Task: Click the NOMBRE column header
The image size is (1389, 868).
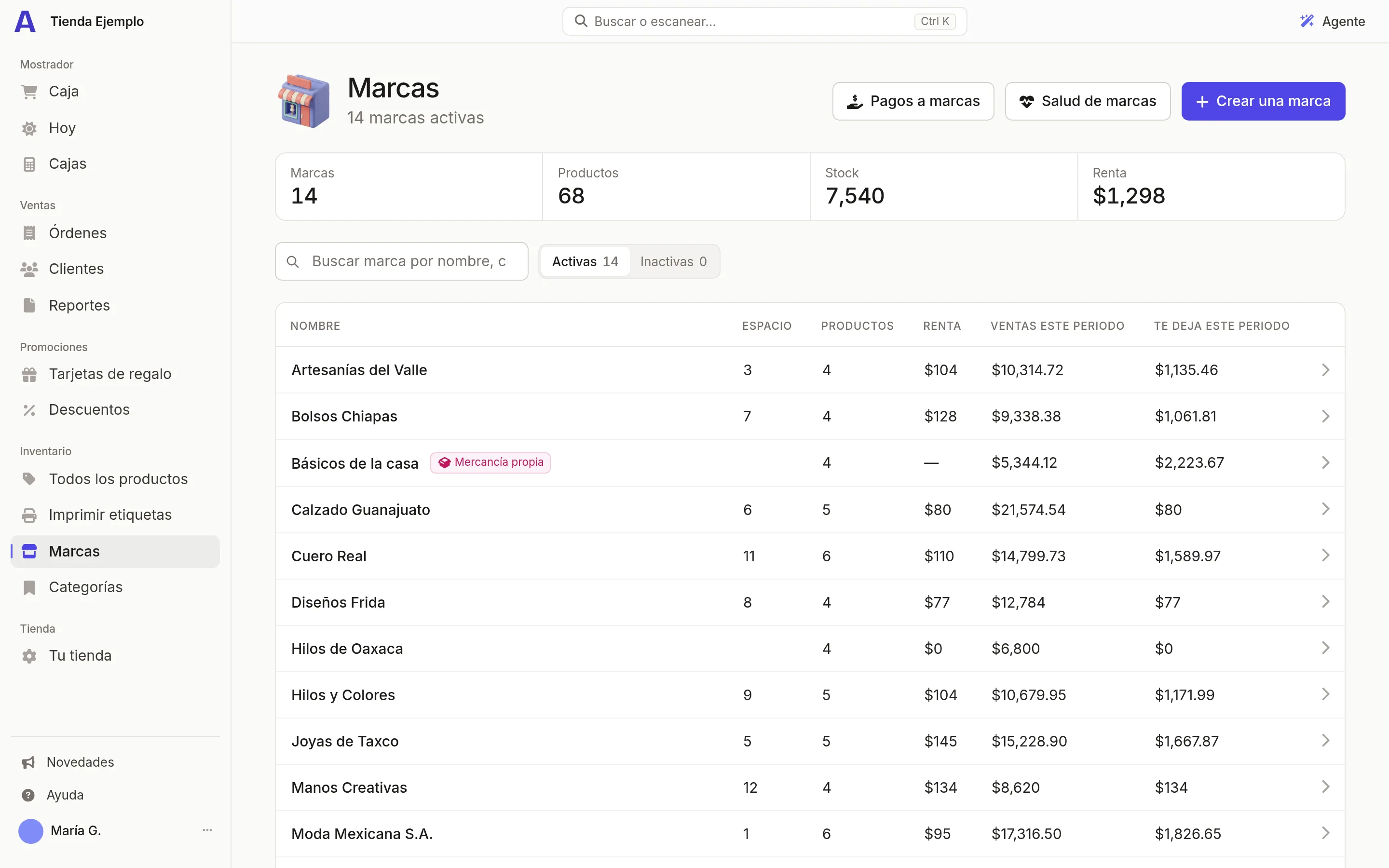Action: [315, 326]
